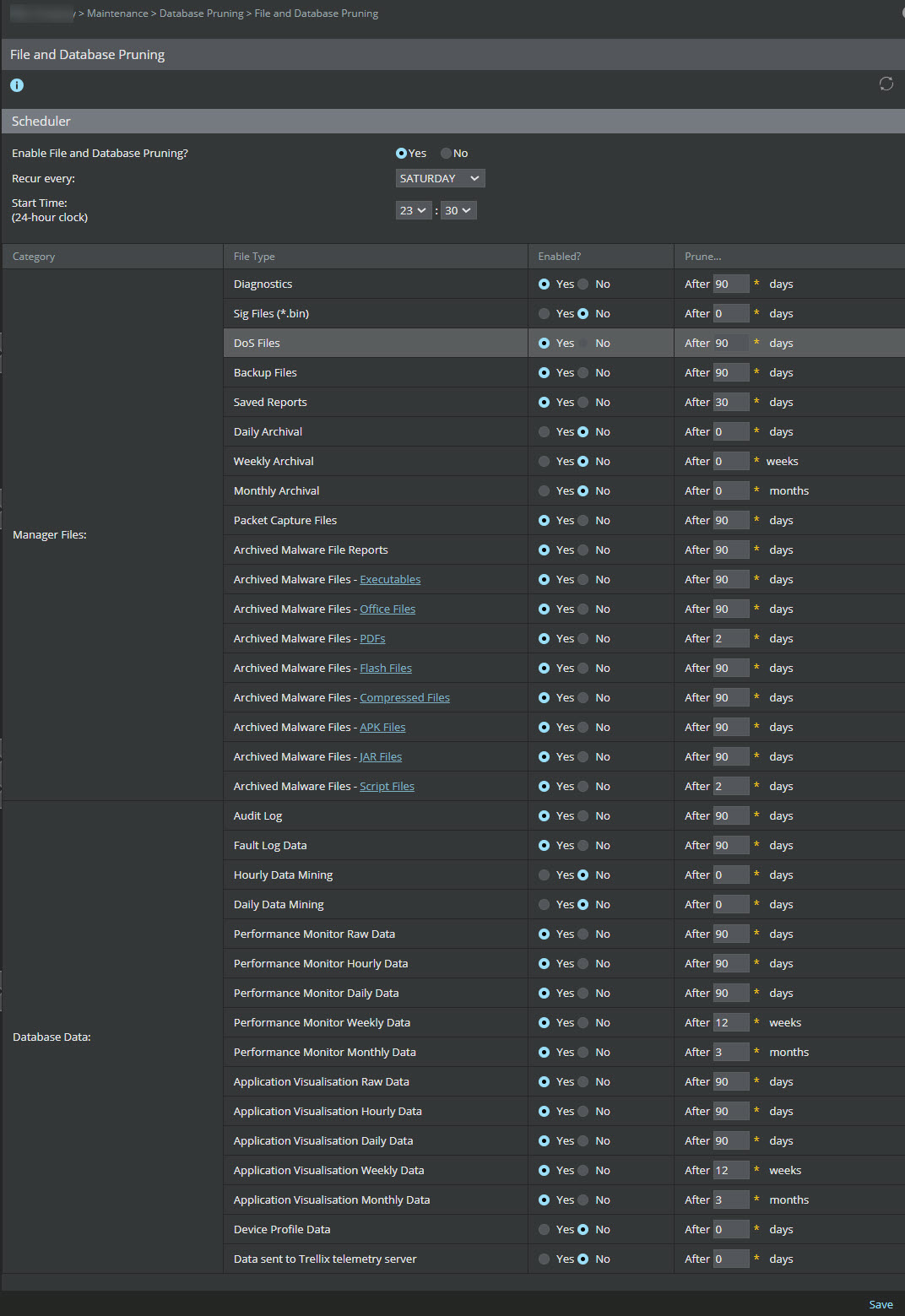Image resolution: width=905 pixels, height=1316 pixels.
Task: Open the start time hour dropdown
Action: pyautogui.click(x=414, y=210)
